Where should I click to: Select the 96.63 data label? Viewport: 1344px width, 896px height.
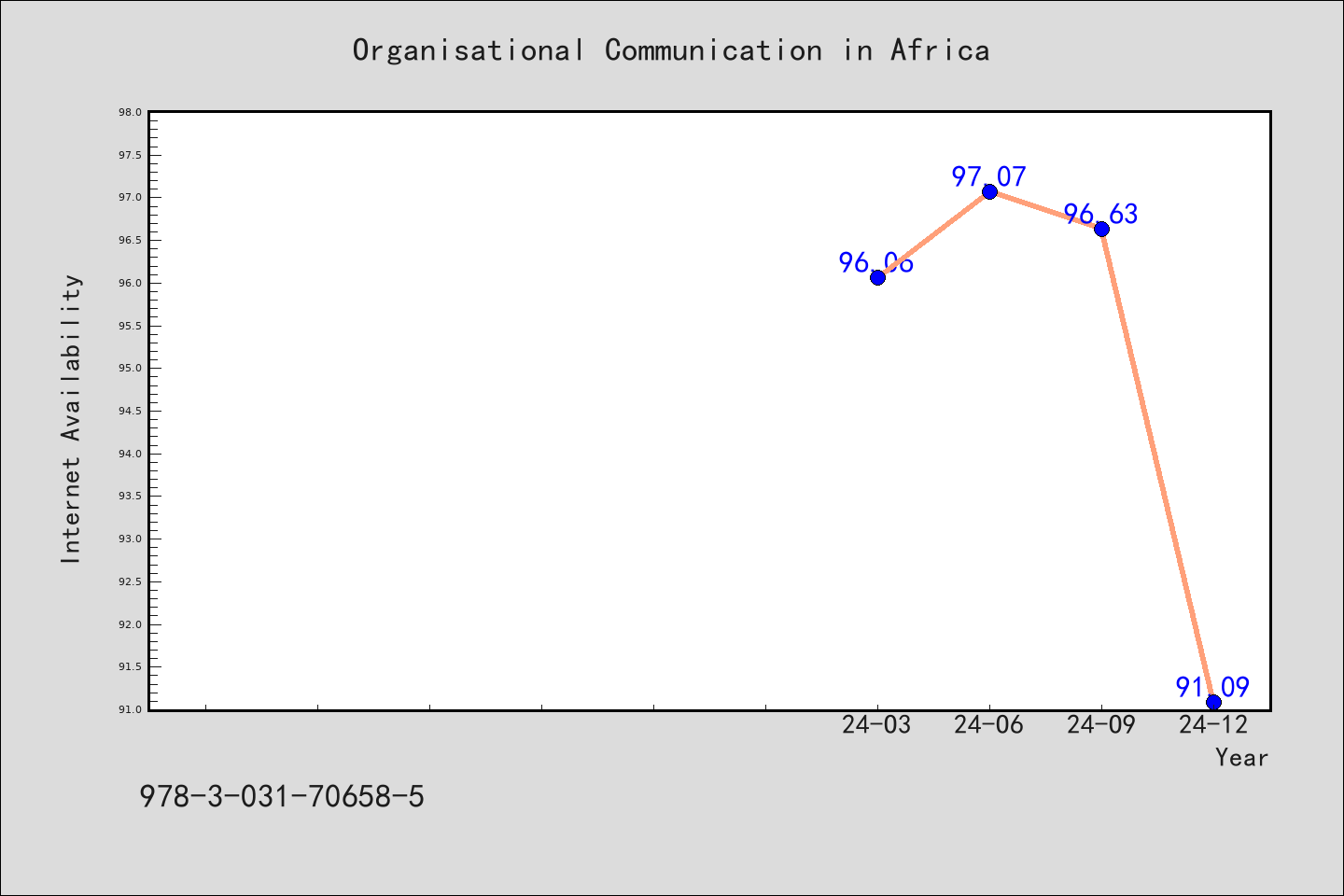coord(1101,214)
